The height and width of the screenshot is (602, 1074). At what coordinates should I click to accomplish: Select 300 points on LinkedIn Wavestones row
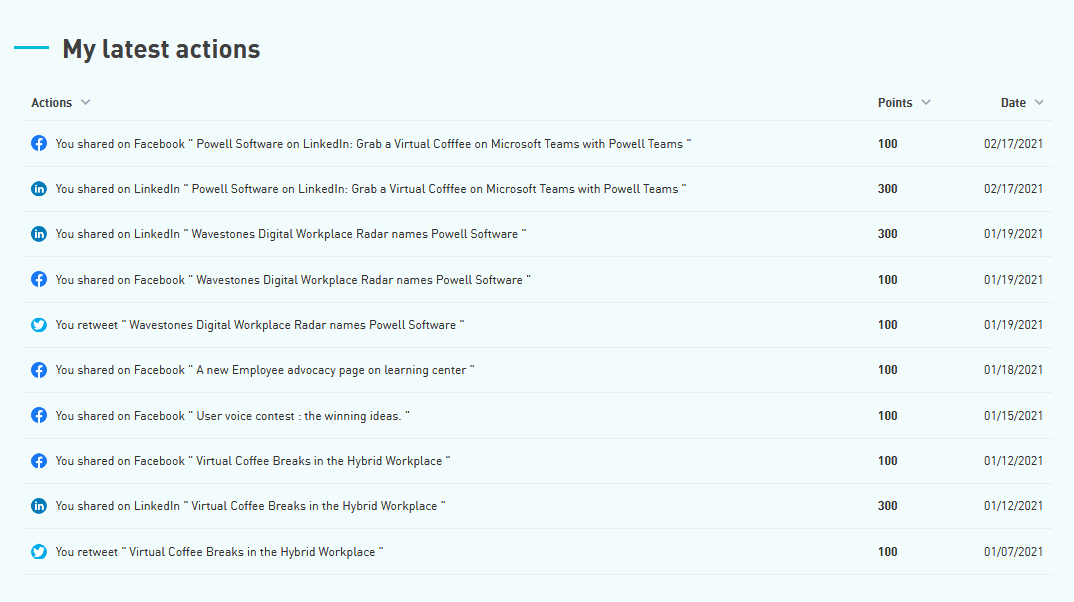[x=888, y=234]
